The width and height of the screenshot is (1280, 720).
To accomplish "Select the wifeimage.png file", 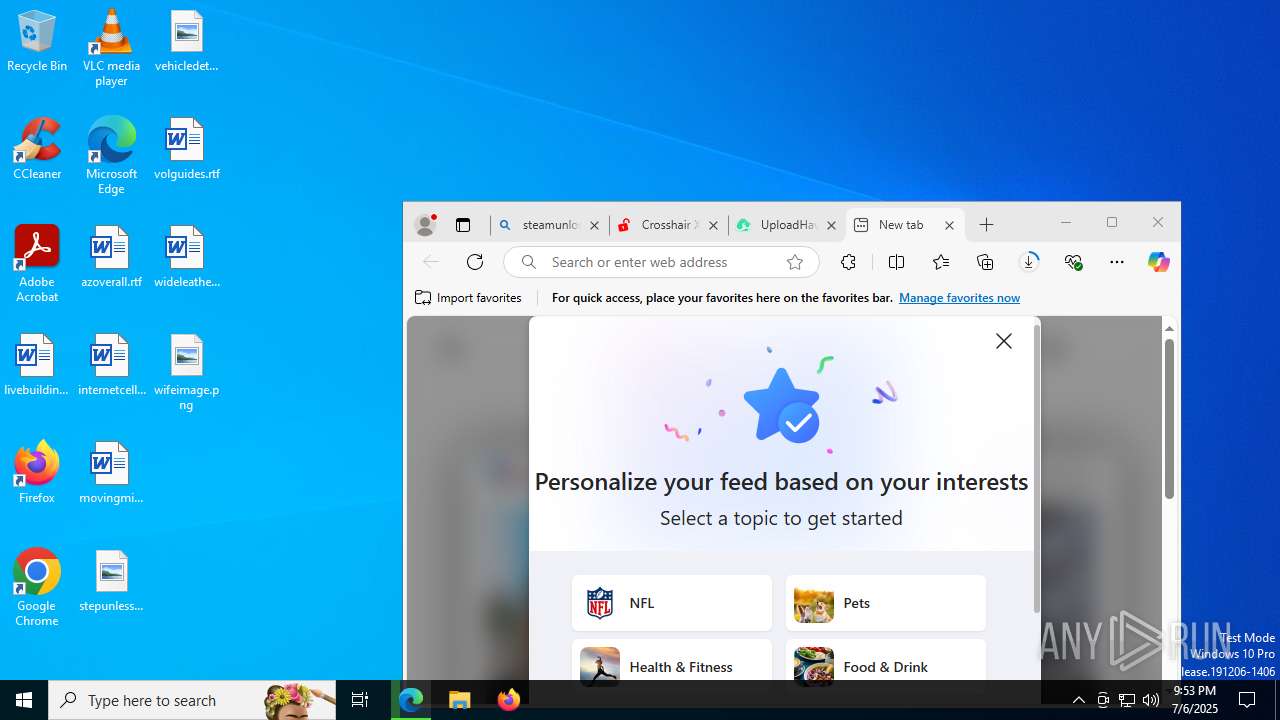I will click(186, 372).
